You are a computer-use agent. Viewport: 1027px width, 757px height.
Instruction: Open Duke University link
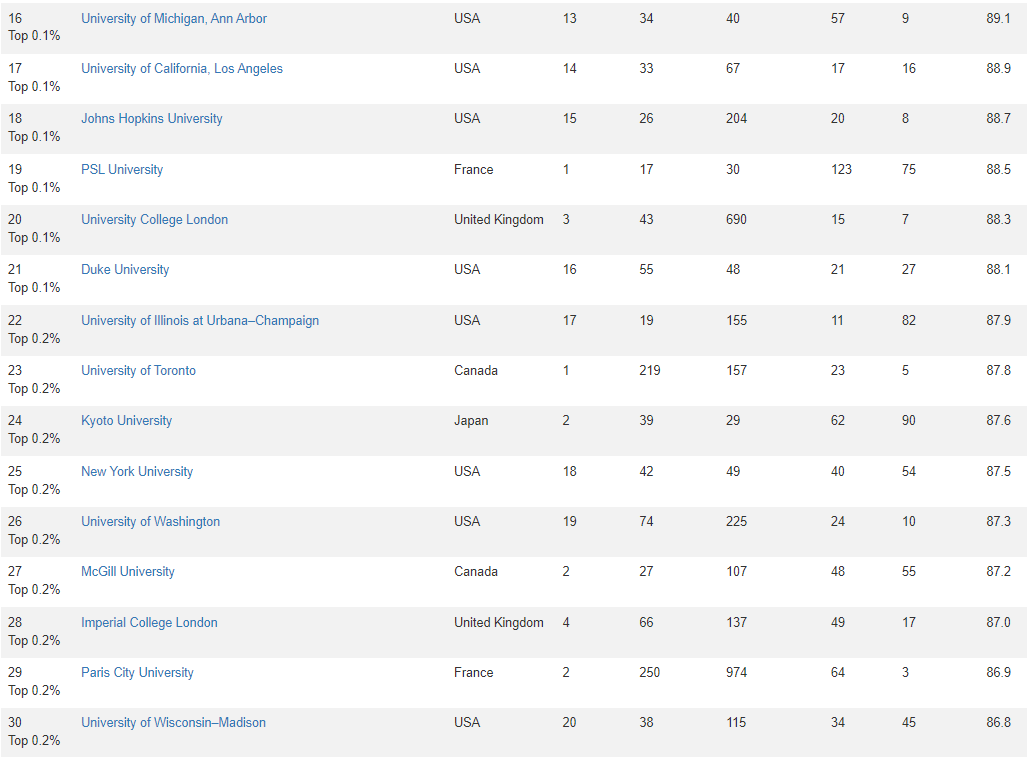click(x=124, y=270)
